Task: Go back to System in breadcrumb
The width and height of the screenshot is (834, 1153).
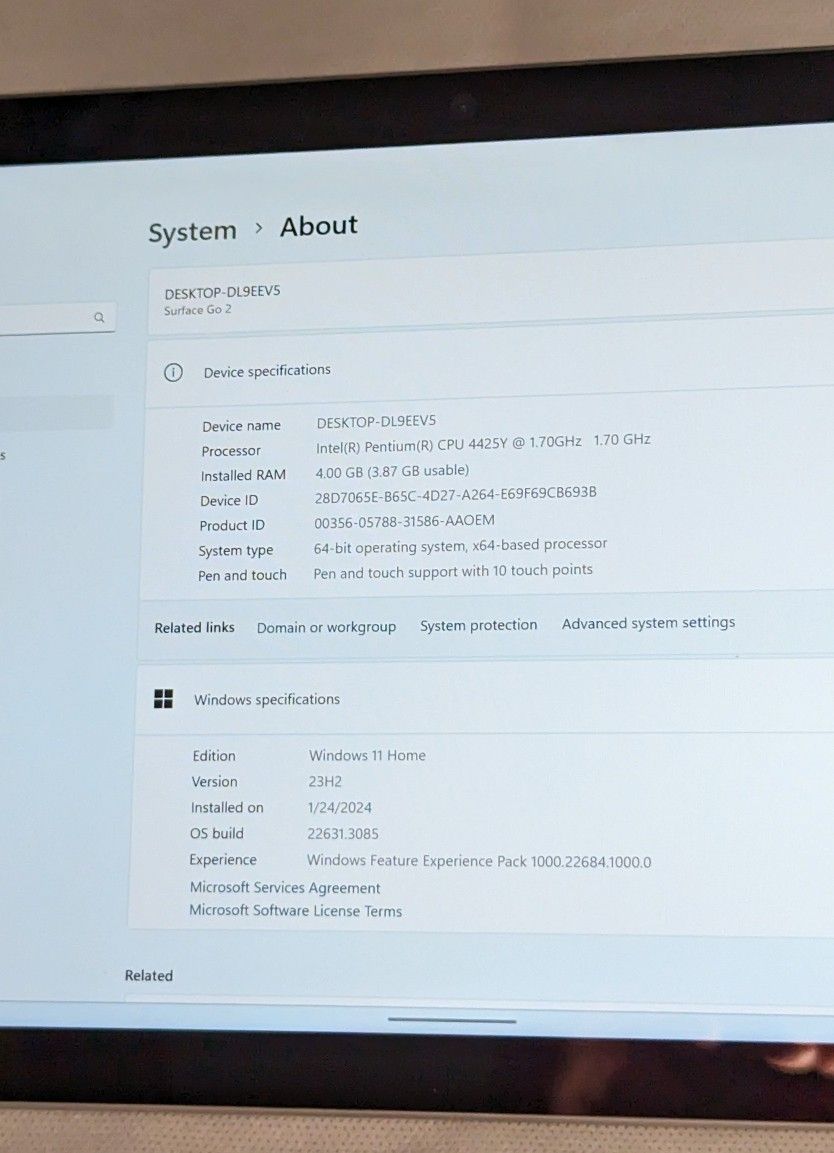Action: pyautogui.click(x=192, y=232)
